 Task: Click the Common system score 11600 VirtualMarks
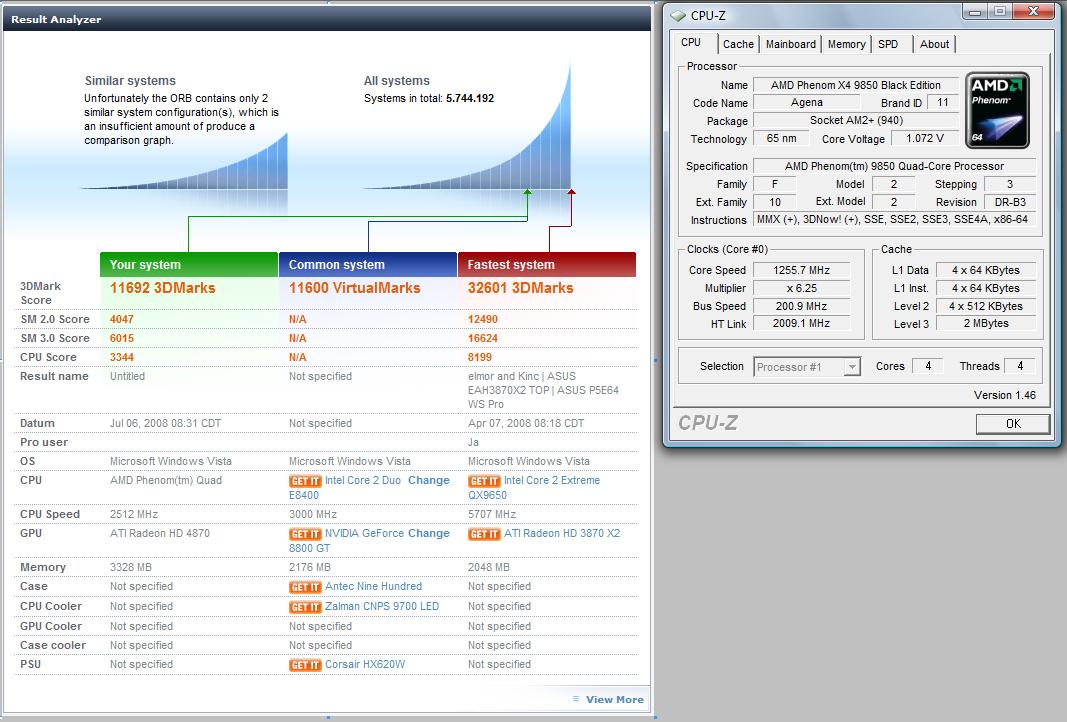(355, 288)
